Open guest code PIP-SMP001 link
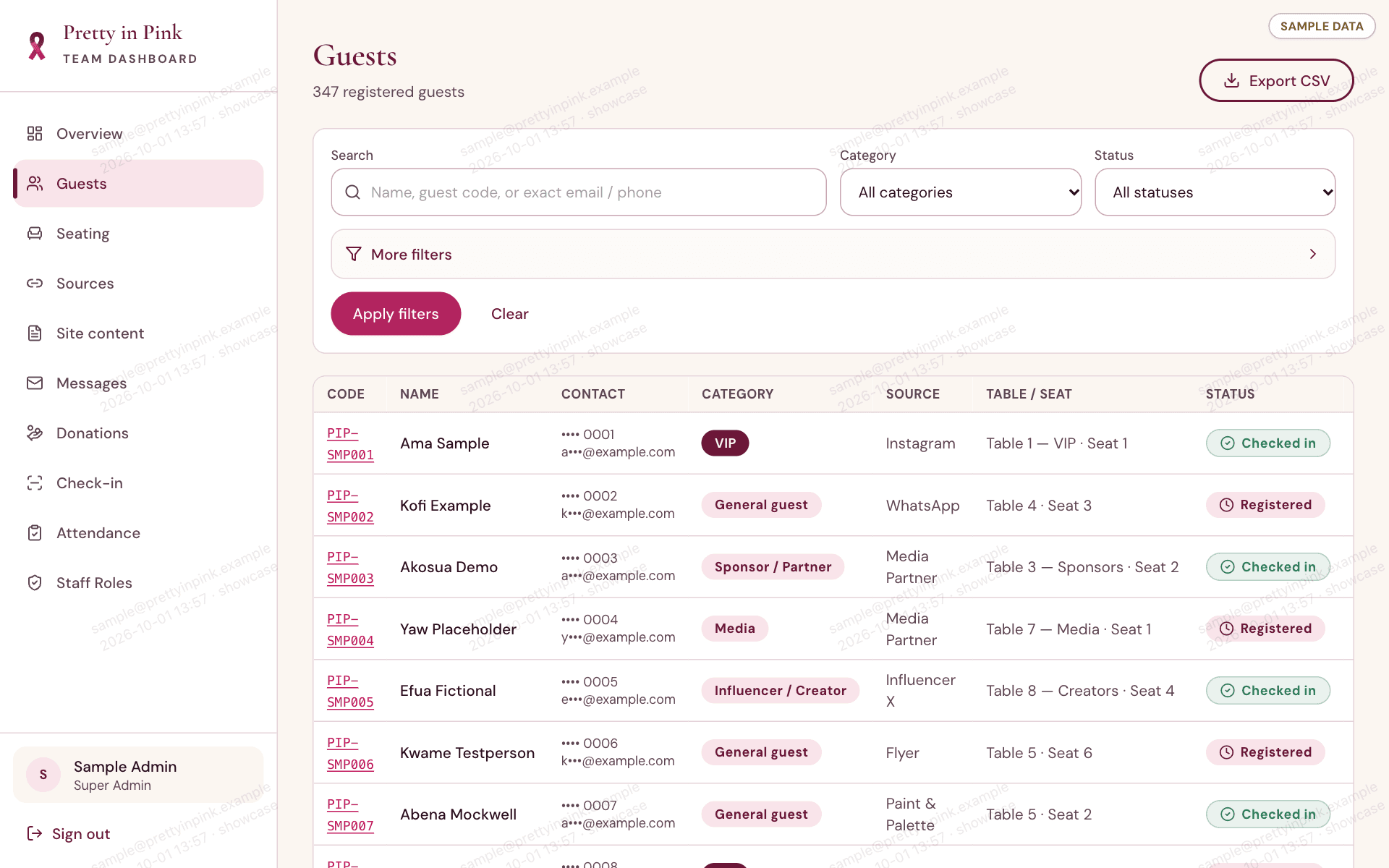 350,443
